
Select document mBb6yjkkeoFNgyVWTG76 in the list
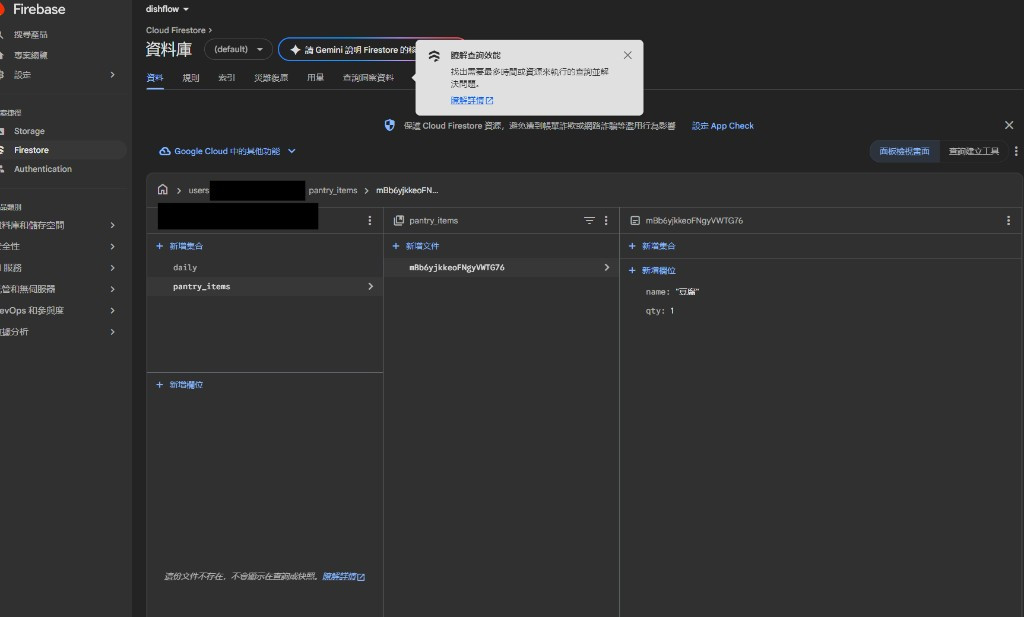501,268
